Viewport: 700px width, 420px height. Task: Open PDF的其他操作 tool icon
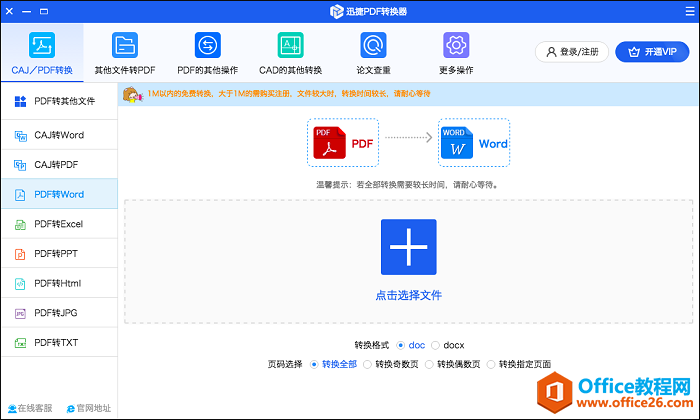coord(207,46)
